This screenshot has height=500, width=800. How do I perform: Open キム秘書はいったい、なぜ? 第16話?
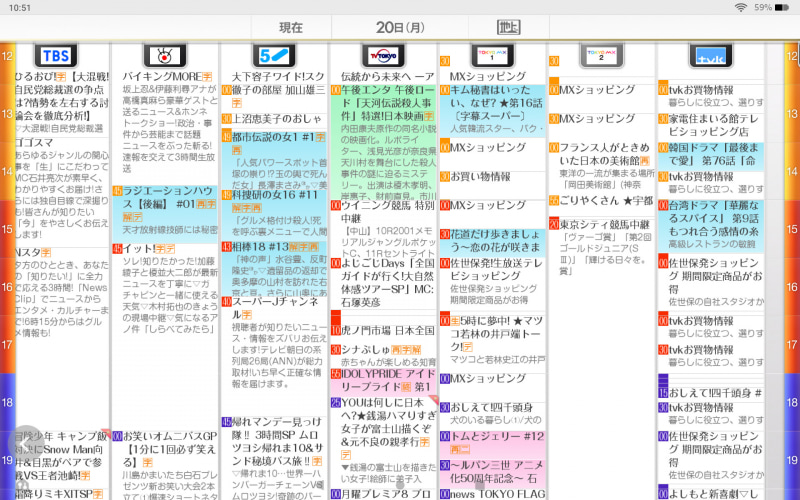tap(493, 111)
